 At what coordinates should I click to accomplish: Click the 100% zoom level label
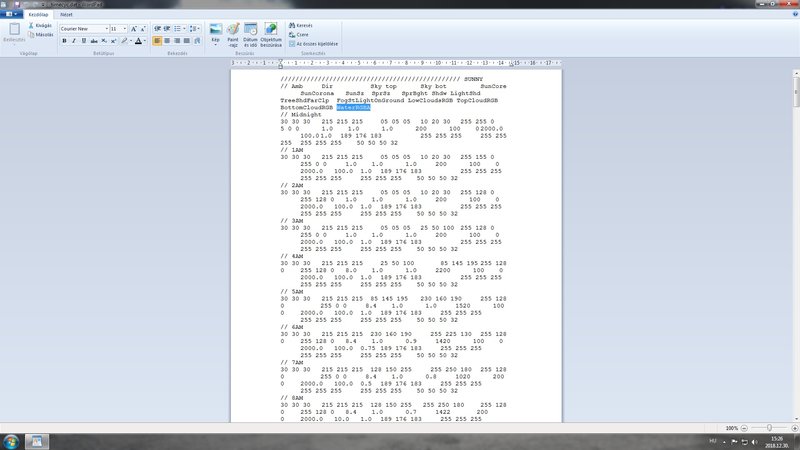tap(732, 428)
